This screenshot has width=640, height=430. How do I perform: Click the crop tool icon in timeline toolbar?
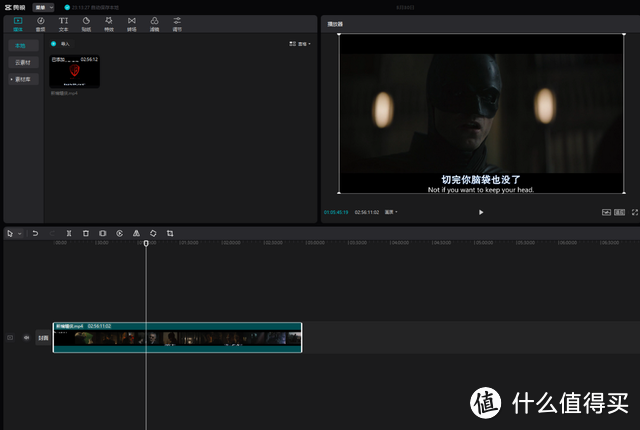pyautogui.click(x=170, y=233)
